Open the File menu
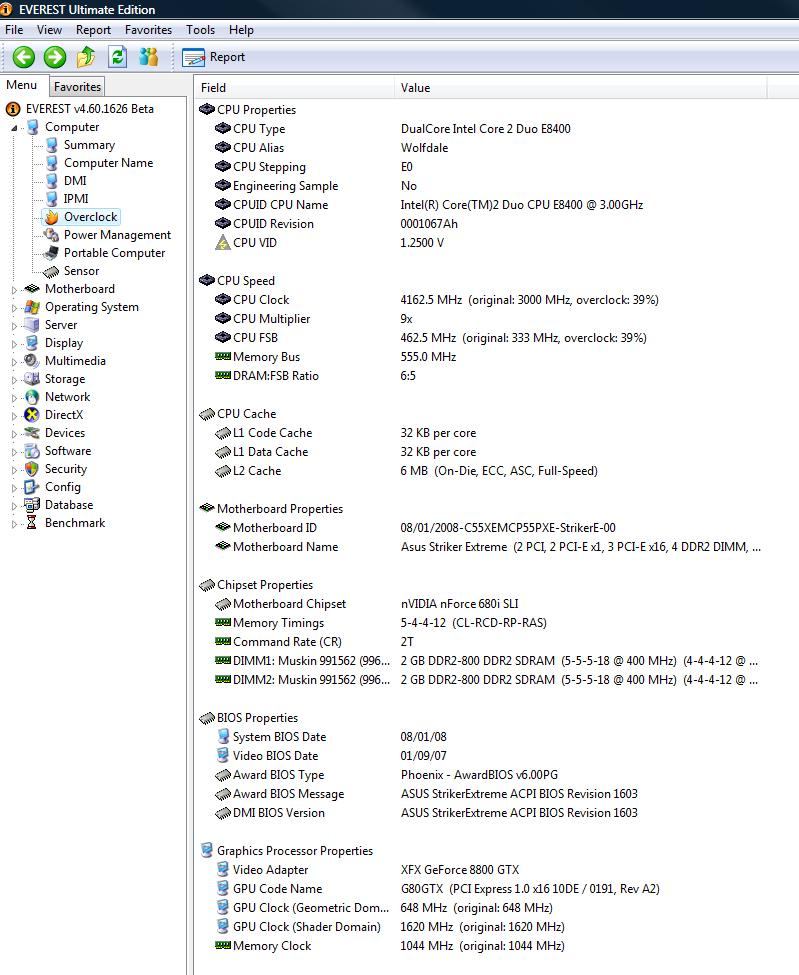 [14, 30]
